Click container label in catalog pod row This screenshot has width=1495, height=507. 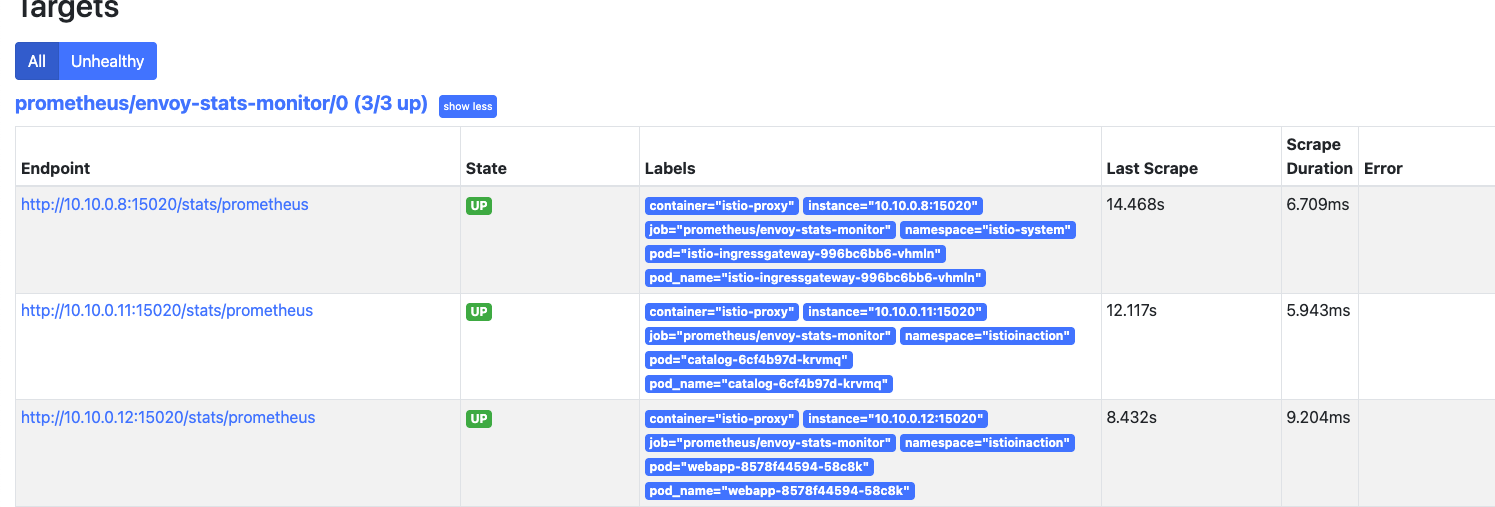click(x=721, y=312)
